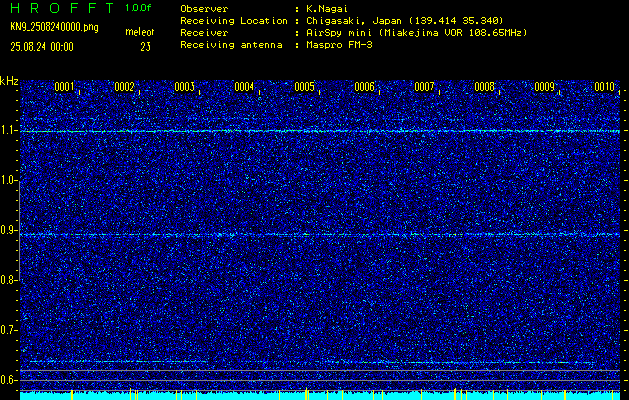Click the Receiving antenna label

pos(231,45)
